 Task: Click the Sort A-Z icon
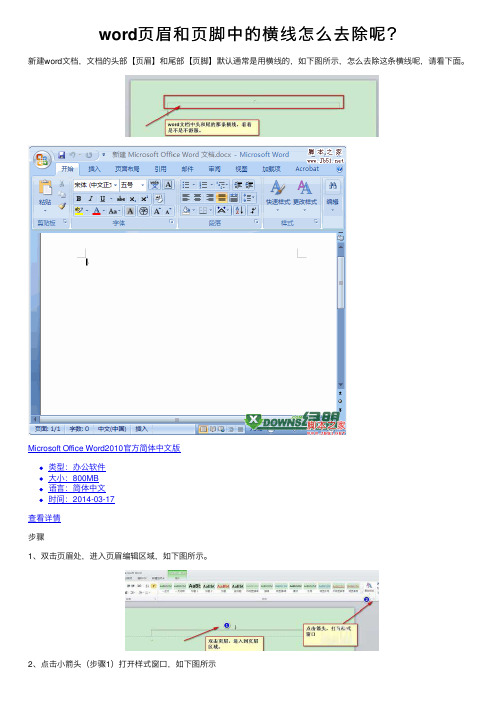pos(240,210)
